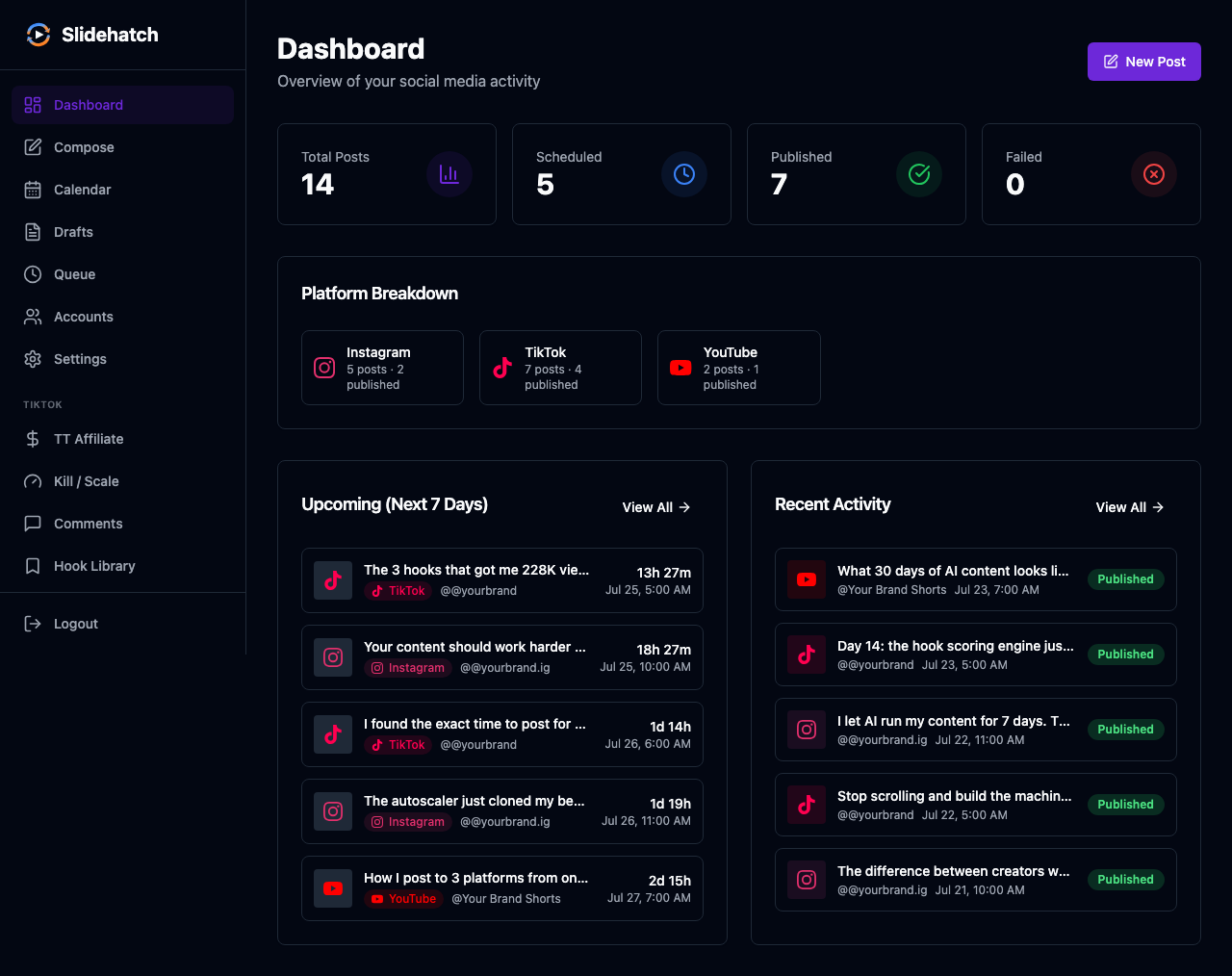Viewport: 1232px width, 976px height.
Task: Click the Slidehatch logo icon
Action: tap(38, 35)
